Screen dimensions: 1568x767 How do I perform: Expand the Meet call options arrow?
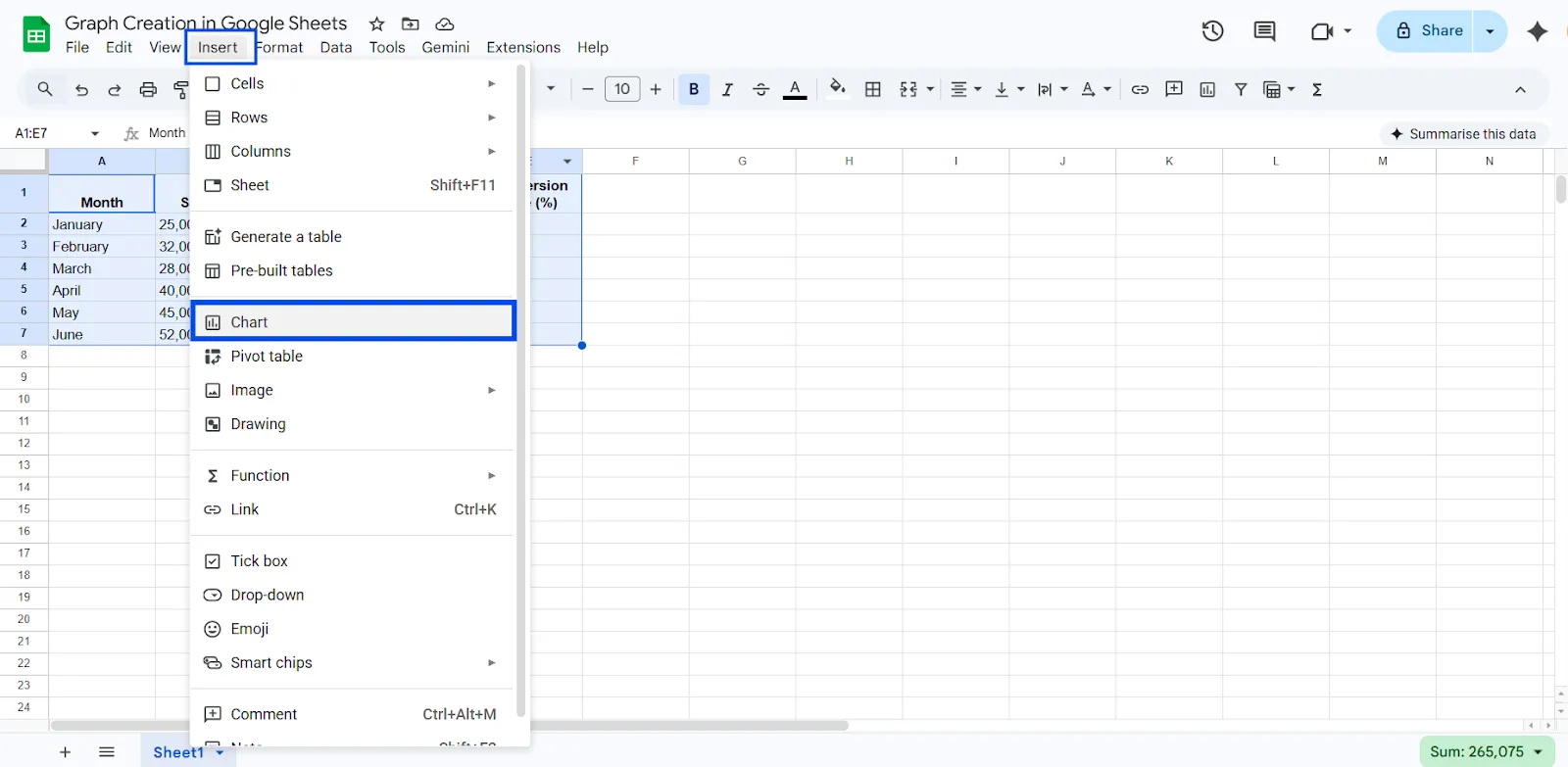pyautogui.click(x=1347, y=31)
